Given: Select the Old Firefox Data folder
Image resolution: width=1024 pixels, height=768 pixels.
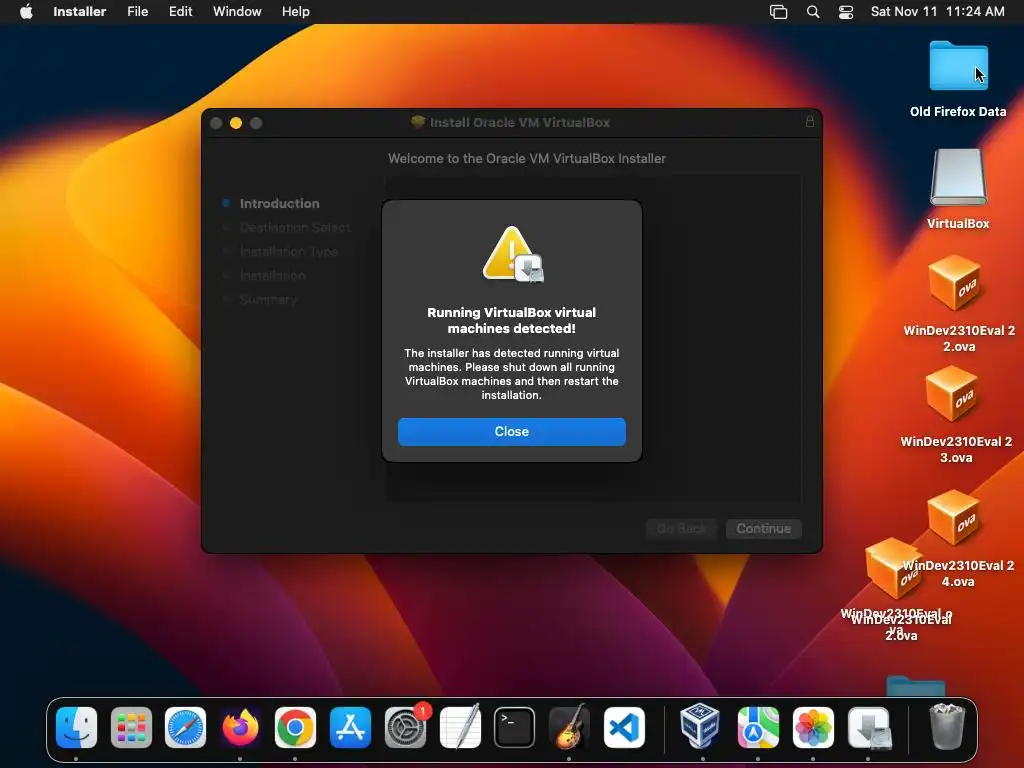Looking at the screenshot, I should (x=958, y=65).
